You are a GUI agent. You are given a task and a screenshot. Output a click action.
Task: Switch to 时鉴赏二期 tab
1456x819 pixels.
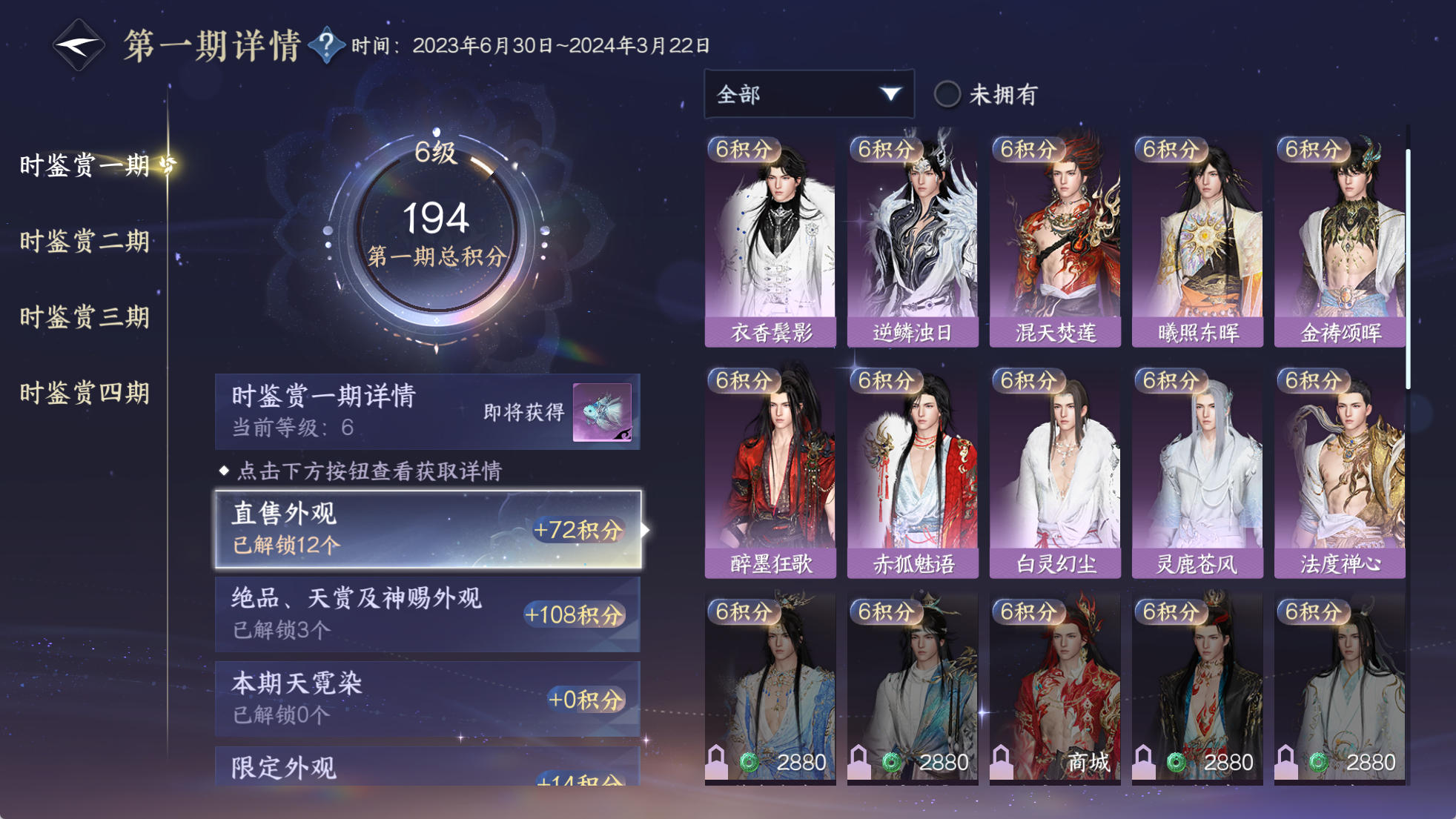coord(85,241)
